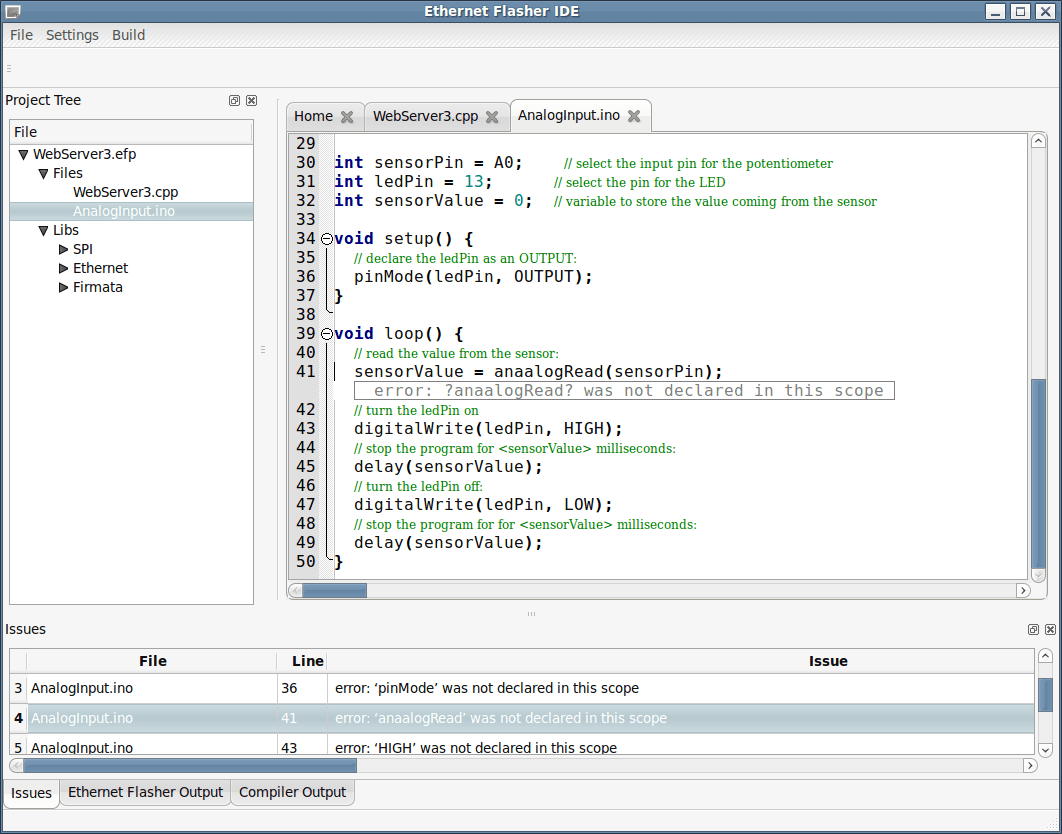Expand the Firmata library node
Viewport: 1062px width, 834px height.
(63, 287)
